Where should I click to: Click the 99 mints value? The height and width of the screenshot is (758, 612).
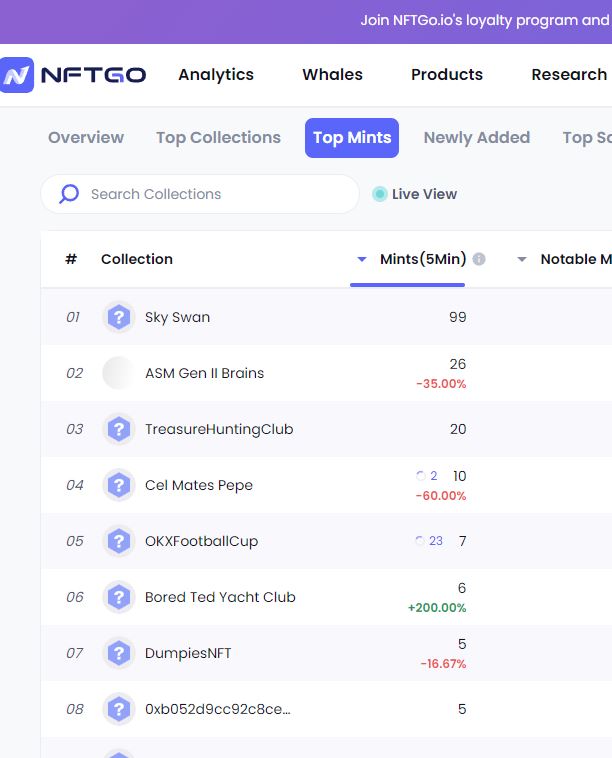(x=457, y=317)
